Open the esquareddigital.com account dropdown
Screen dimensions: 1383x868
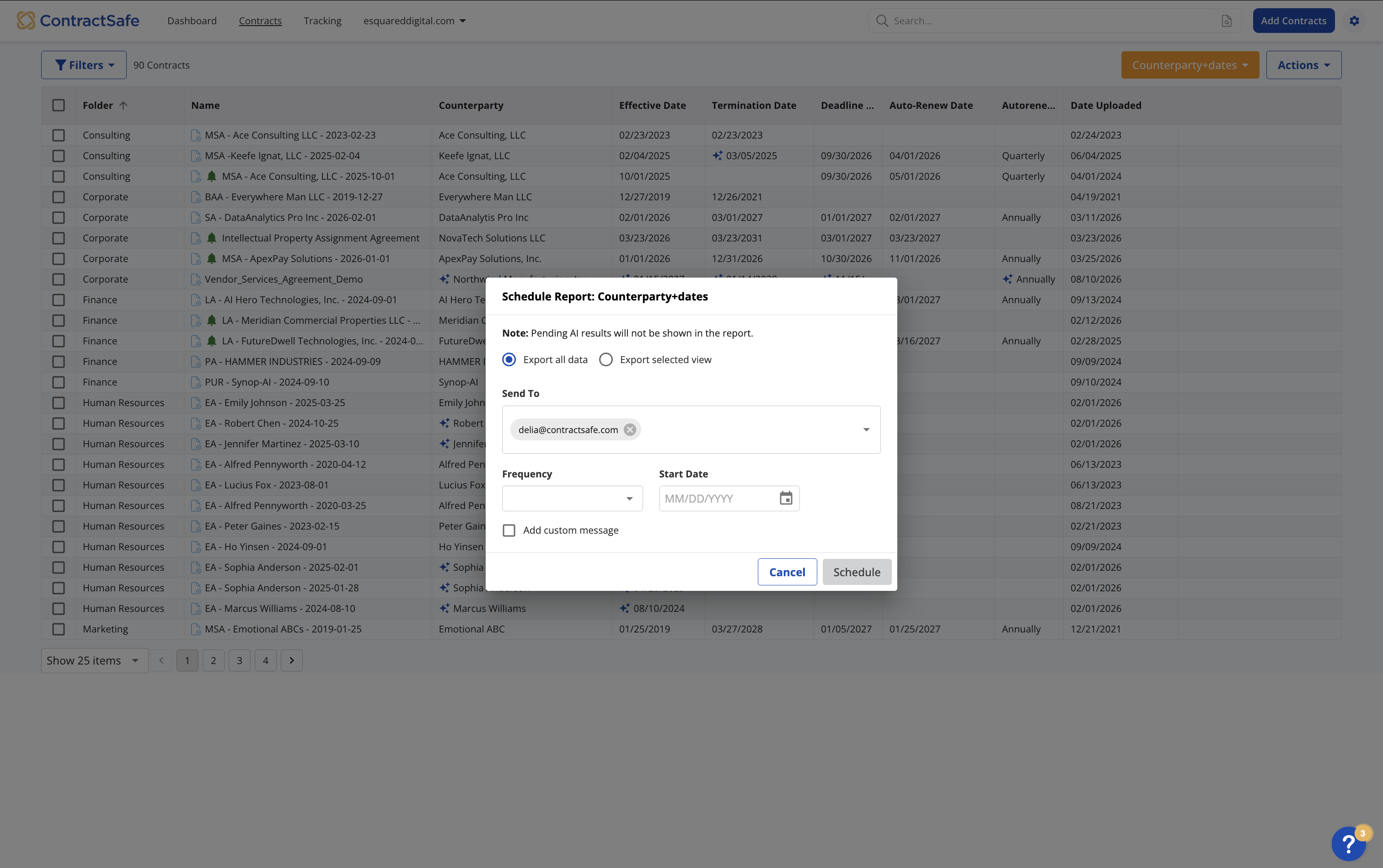[414, 21]
